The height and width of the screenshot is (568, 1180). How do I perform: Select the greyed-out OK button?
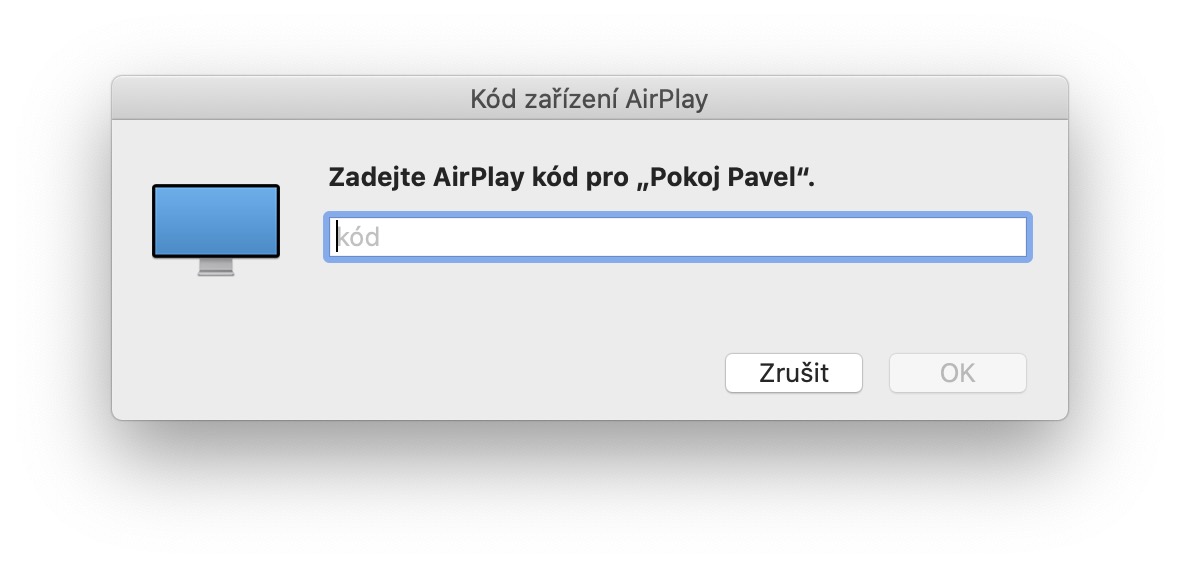pyautogui.click(x=957, y=373)
